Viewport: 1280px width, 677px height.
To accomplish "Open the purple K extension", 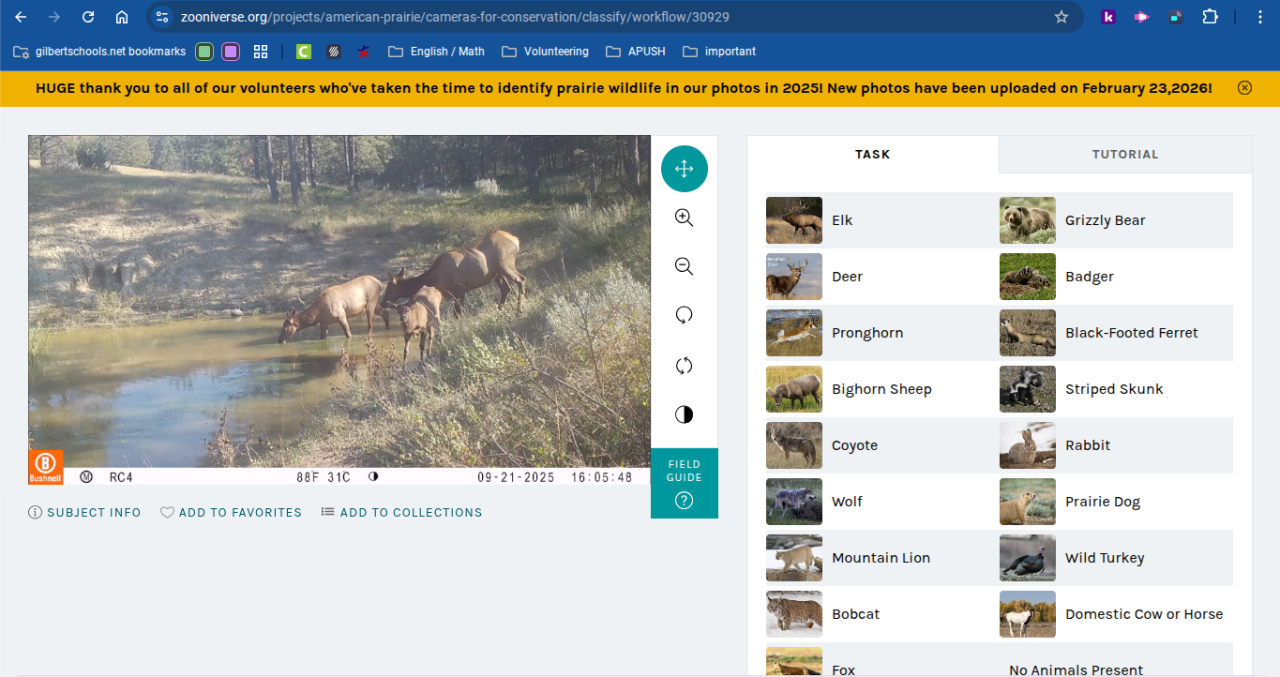I will click(x=1108, y=17).
